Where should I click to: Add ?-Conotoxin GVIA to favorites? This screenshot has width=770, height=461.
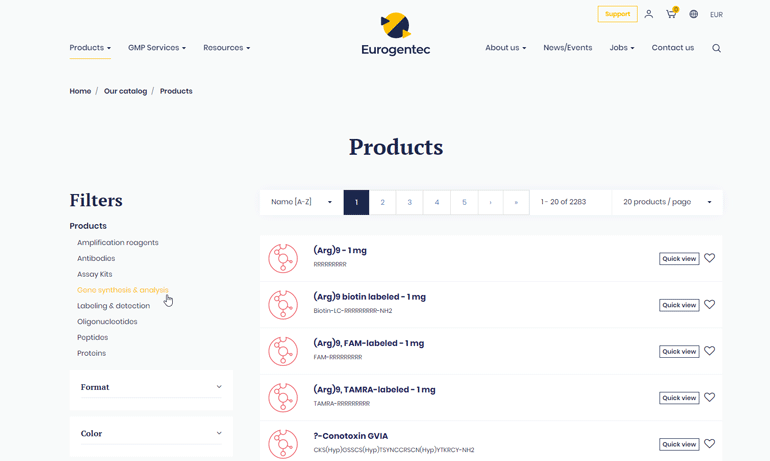[709, 444]
